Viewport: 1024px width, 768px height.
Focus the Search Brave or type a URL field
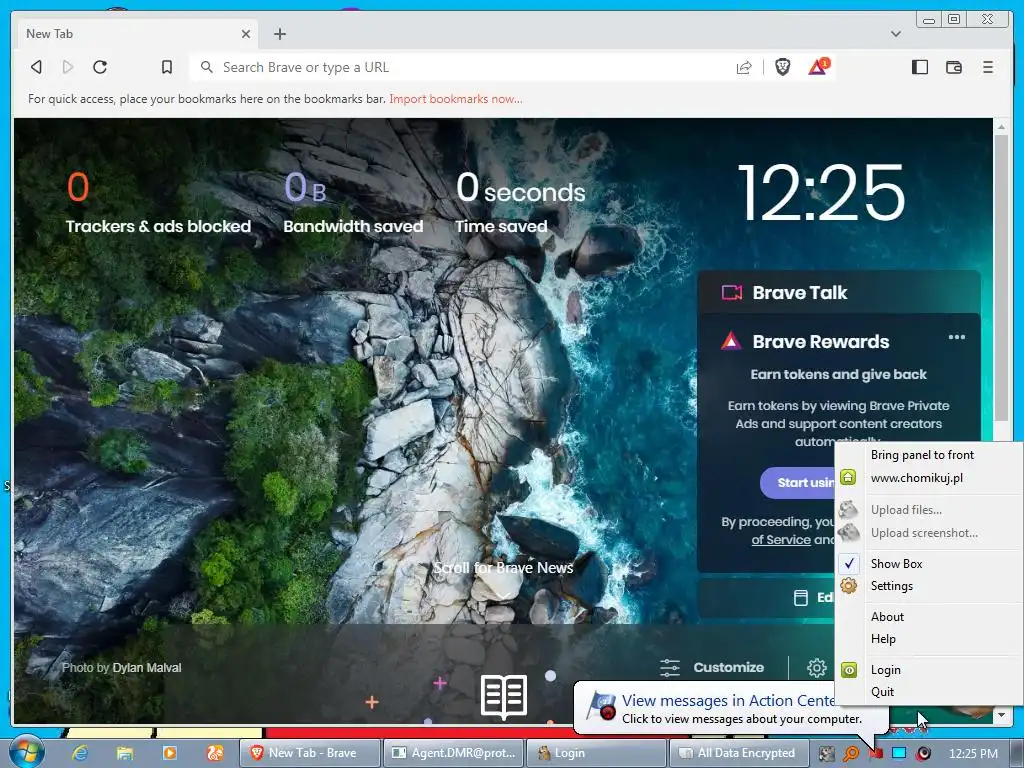click(470, 67)
